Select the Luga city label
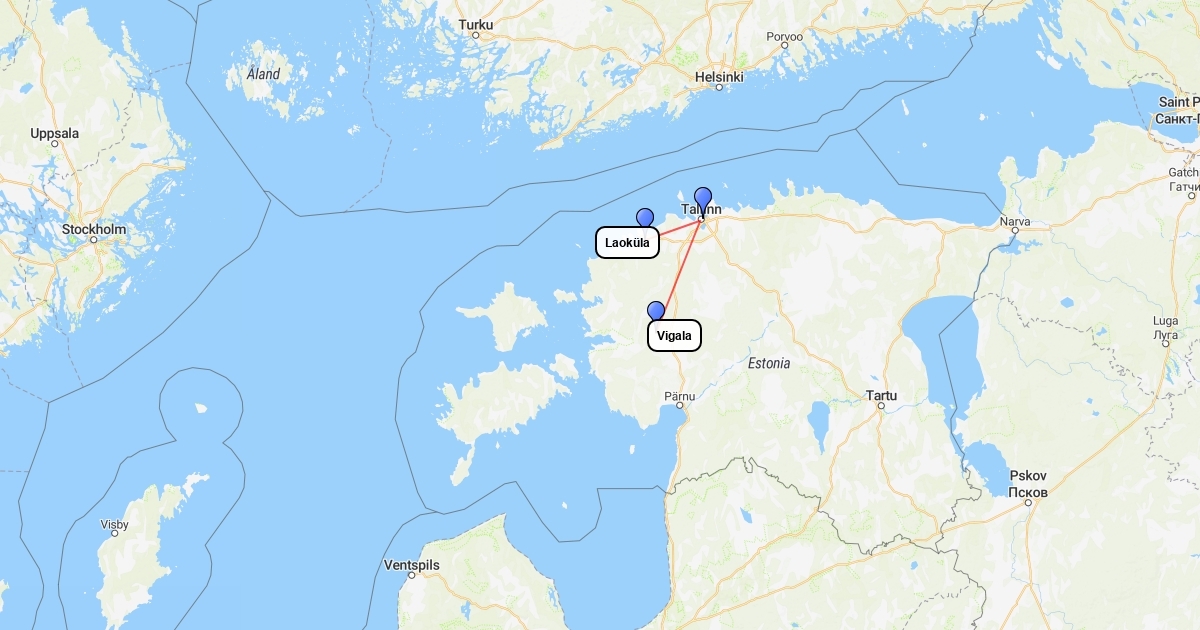The image size is (1200, 630). coord(1165,321)
